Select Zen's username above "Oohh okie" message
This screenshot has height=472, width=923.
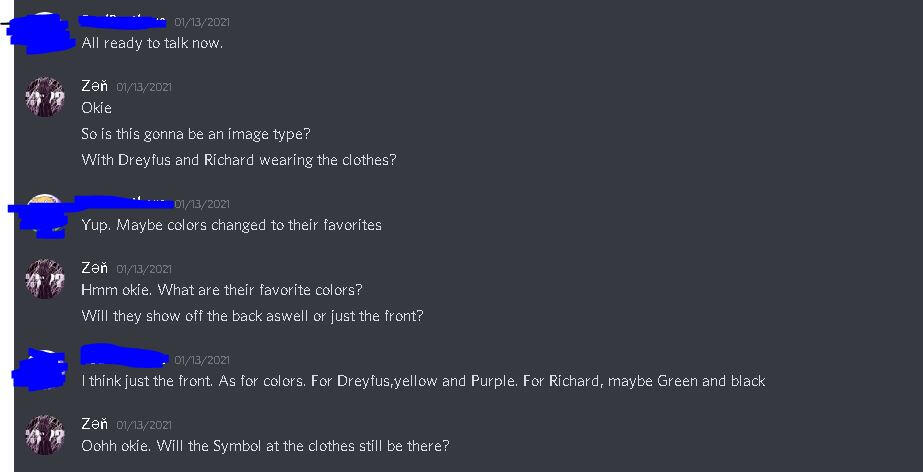tap(94, 424)
